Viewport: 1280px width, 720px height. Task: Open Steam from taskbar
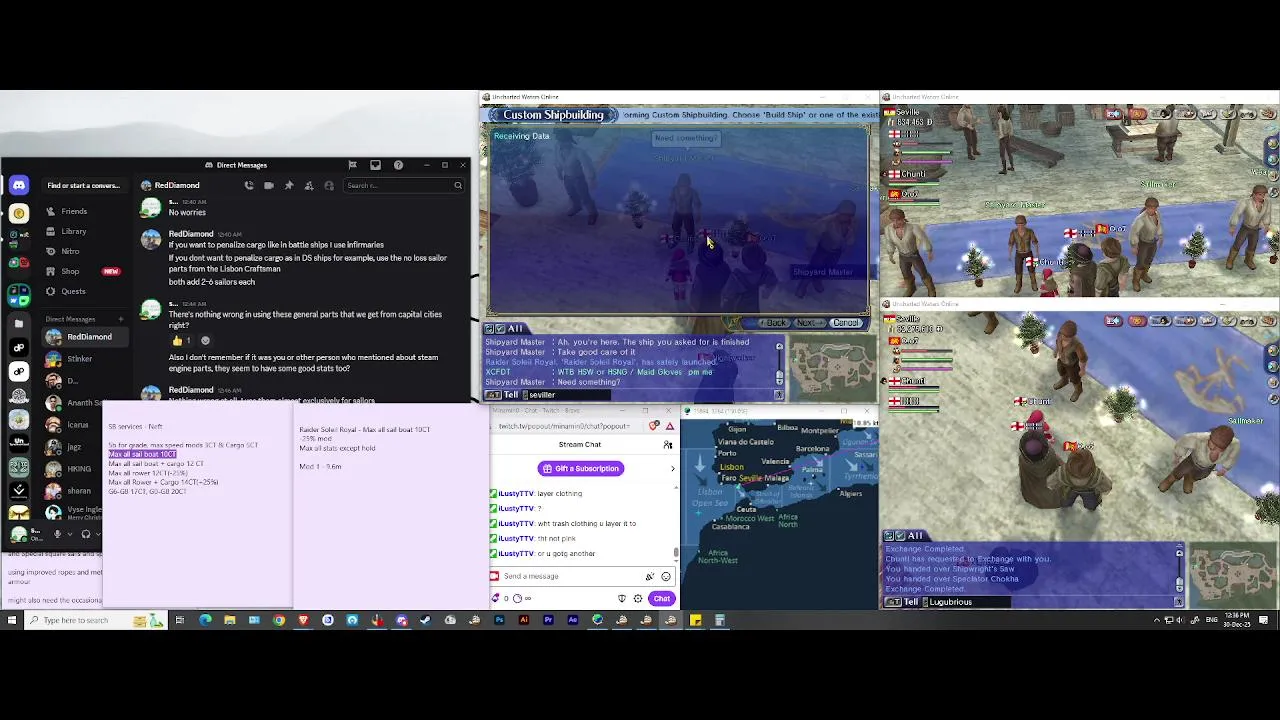[x=425, y=620]
